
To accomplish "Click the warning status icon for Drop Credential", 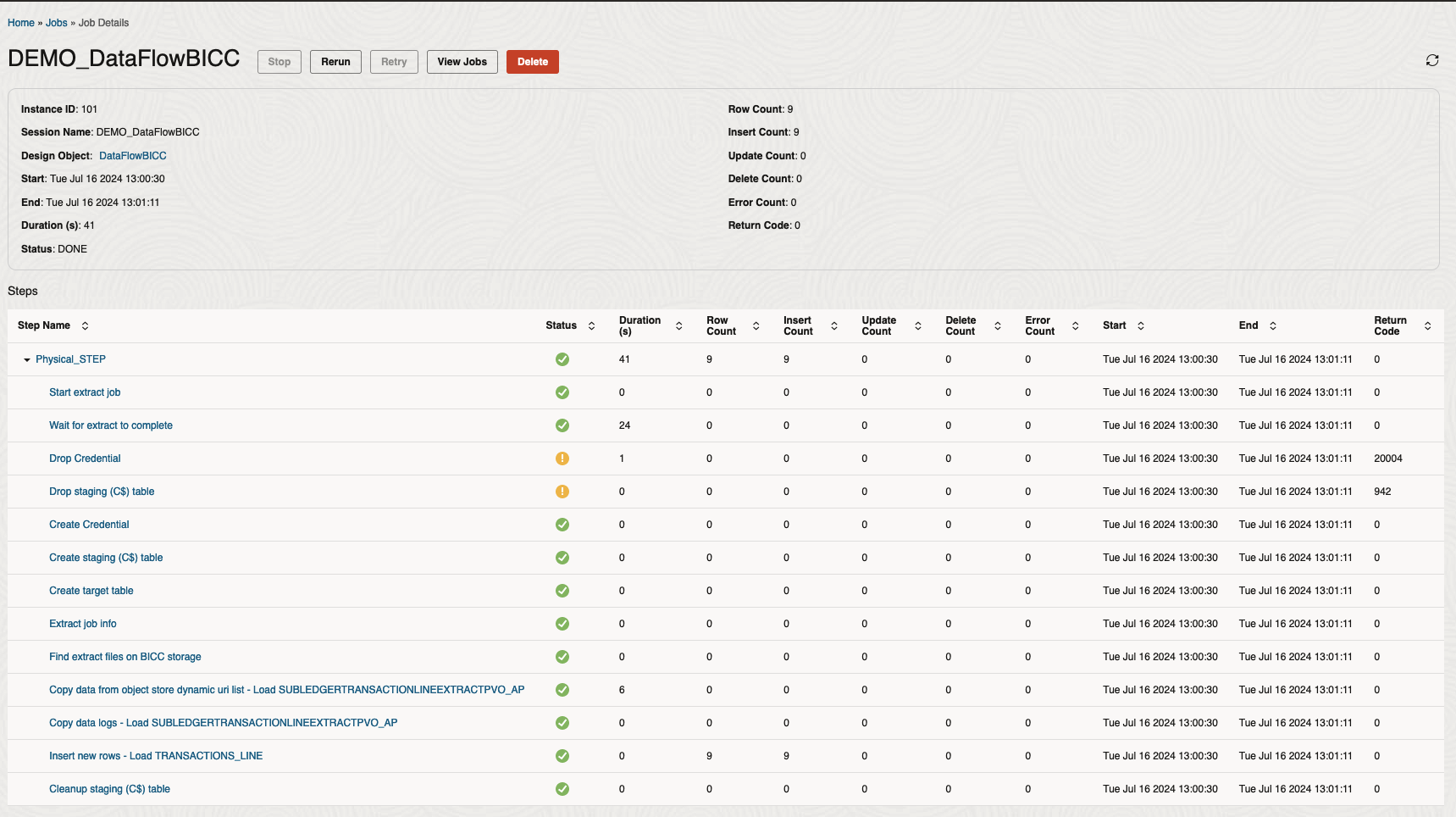I will click(x=562, y=459).
